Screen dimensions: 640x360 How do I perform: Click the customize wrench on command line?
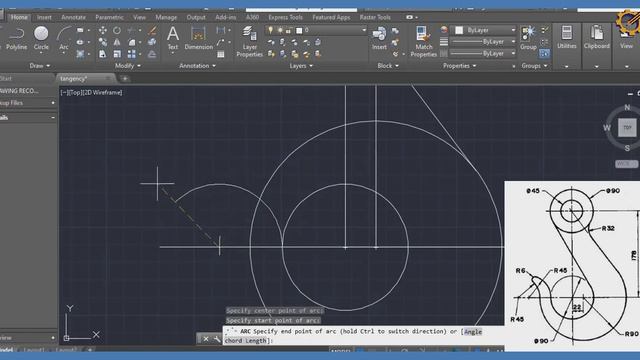(217, 339)
